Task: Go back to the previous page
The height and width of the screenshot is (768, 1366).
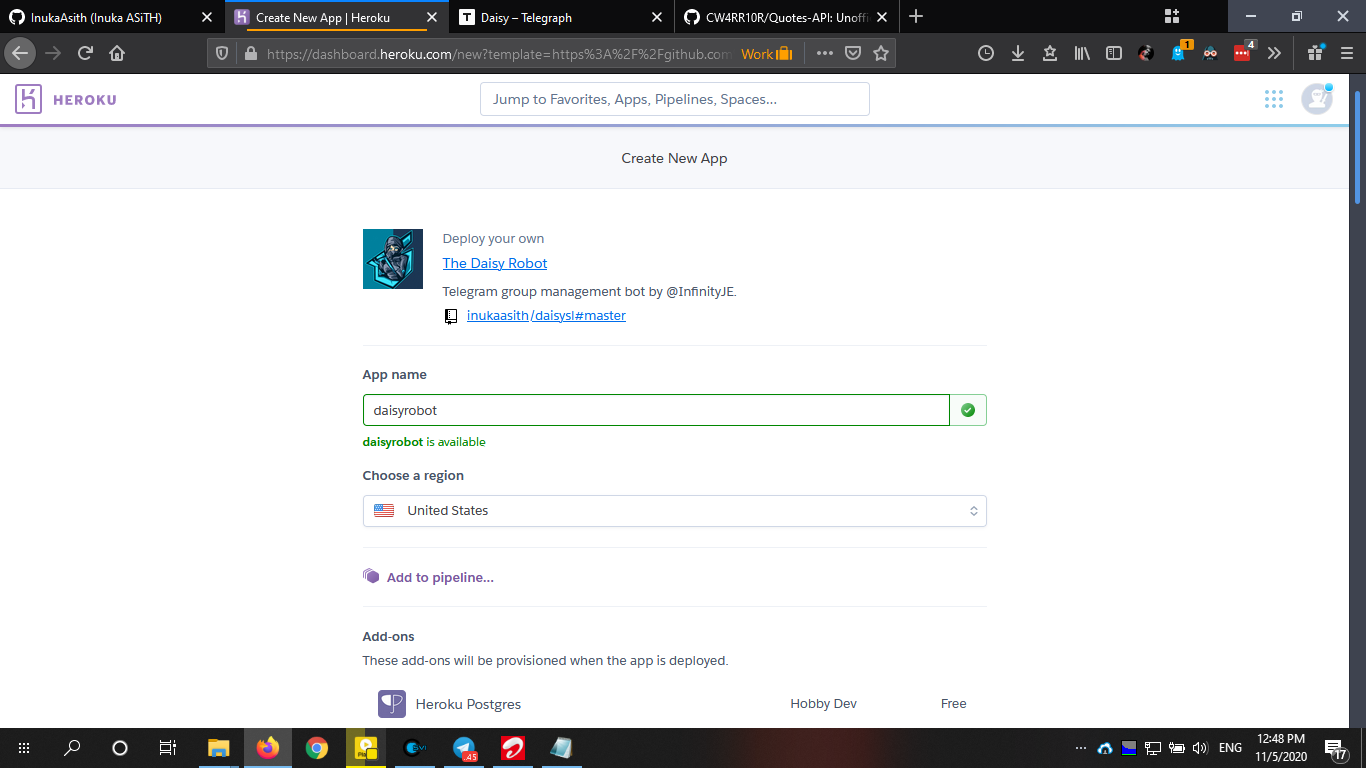Action: [21, 53]
